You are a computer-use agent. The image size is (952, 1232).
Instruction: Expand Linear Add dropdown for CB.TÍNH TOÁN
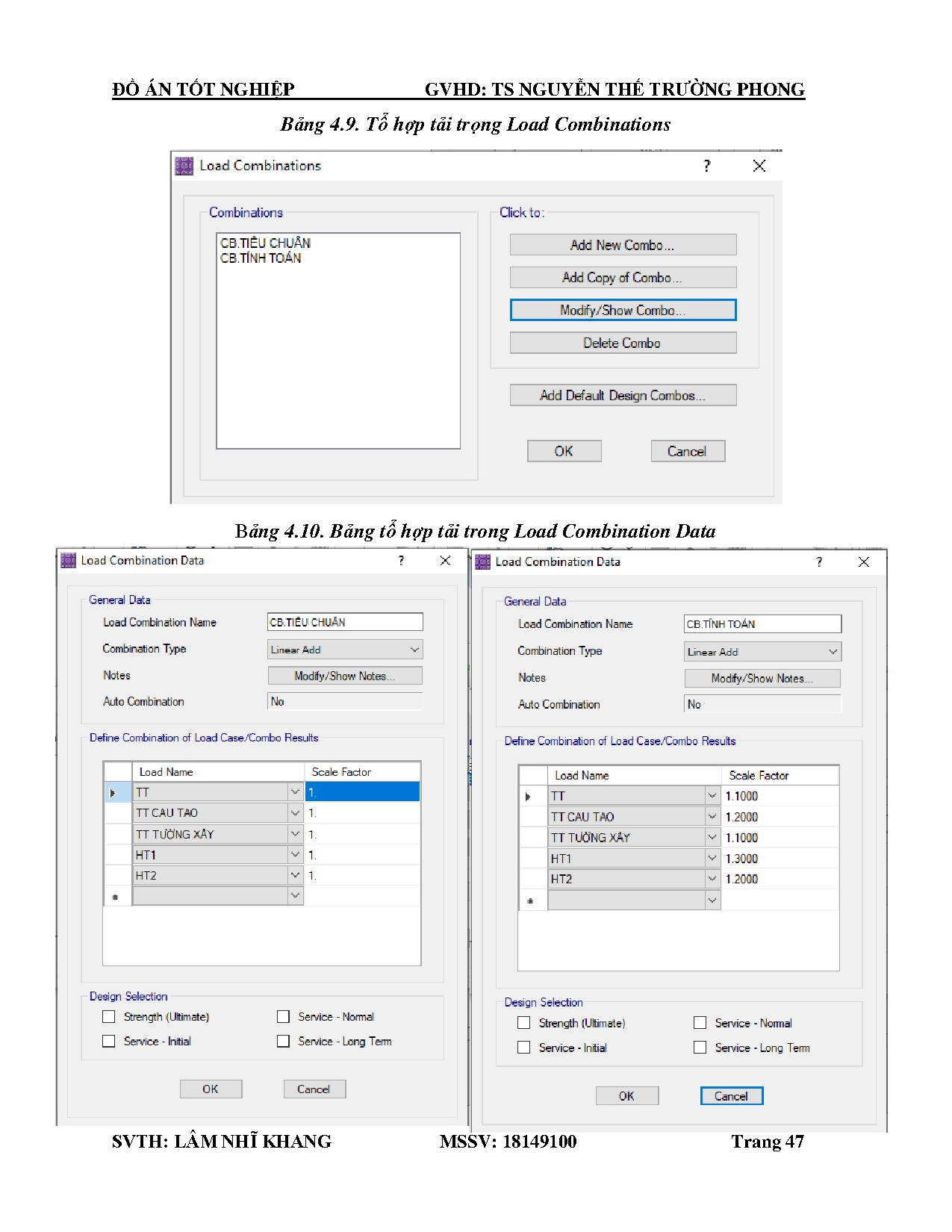click(833, 652)
